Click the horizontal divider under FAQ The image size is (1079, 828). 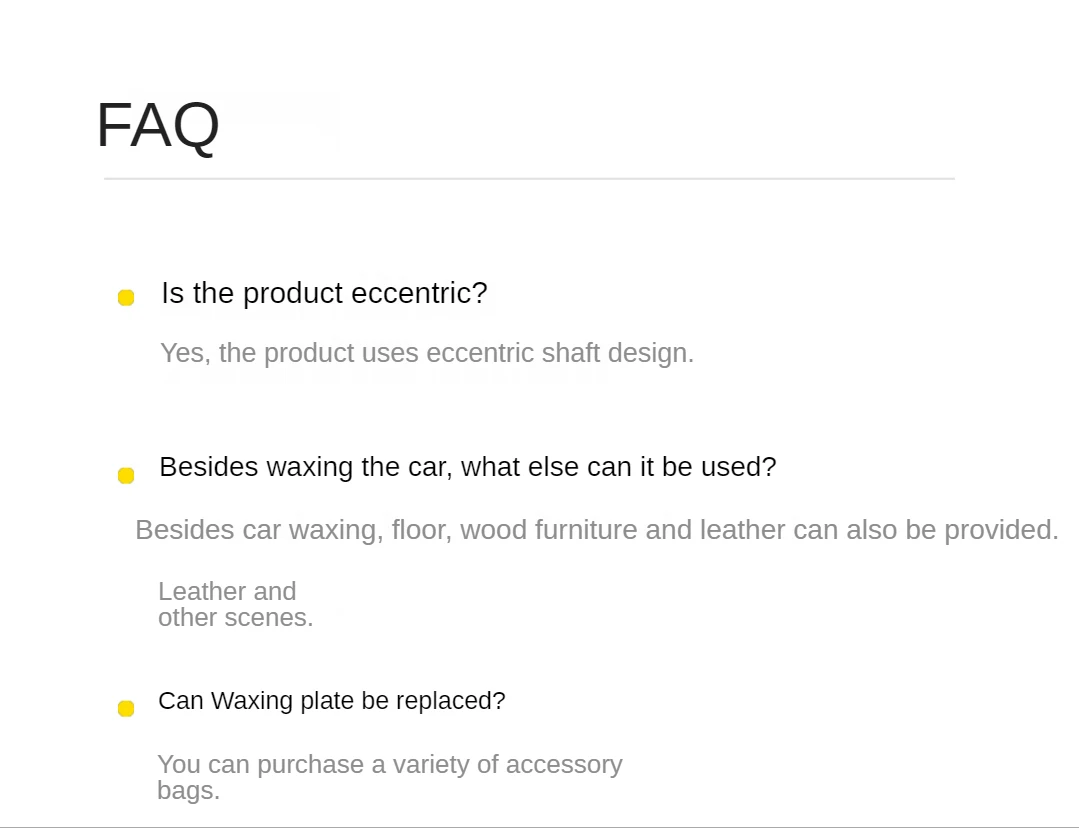click(529, 178)
